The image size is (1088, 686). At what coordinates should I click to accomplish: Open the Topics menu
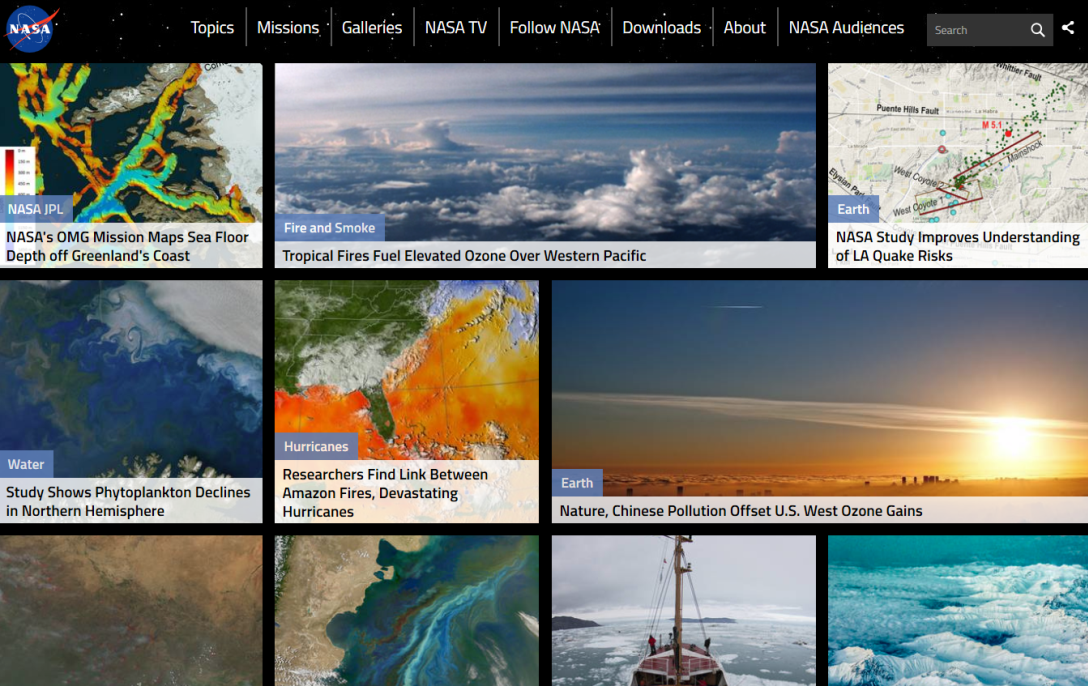pyautogui.click(x=212, y=28)
